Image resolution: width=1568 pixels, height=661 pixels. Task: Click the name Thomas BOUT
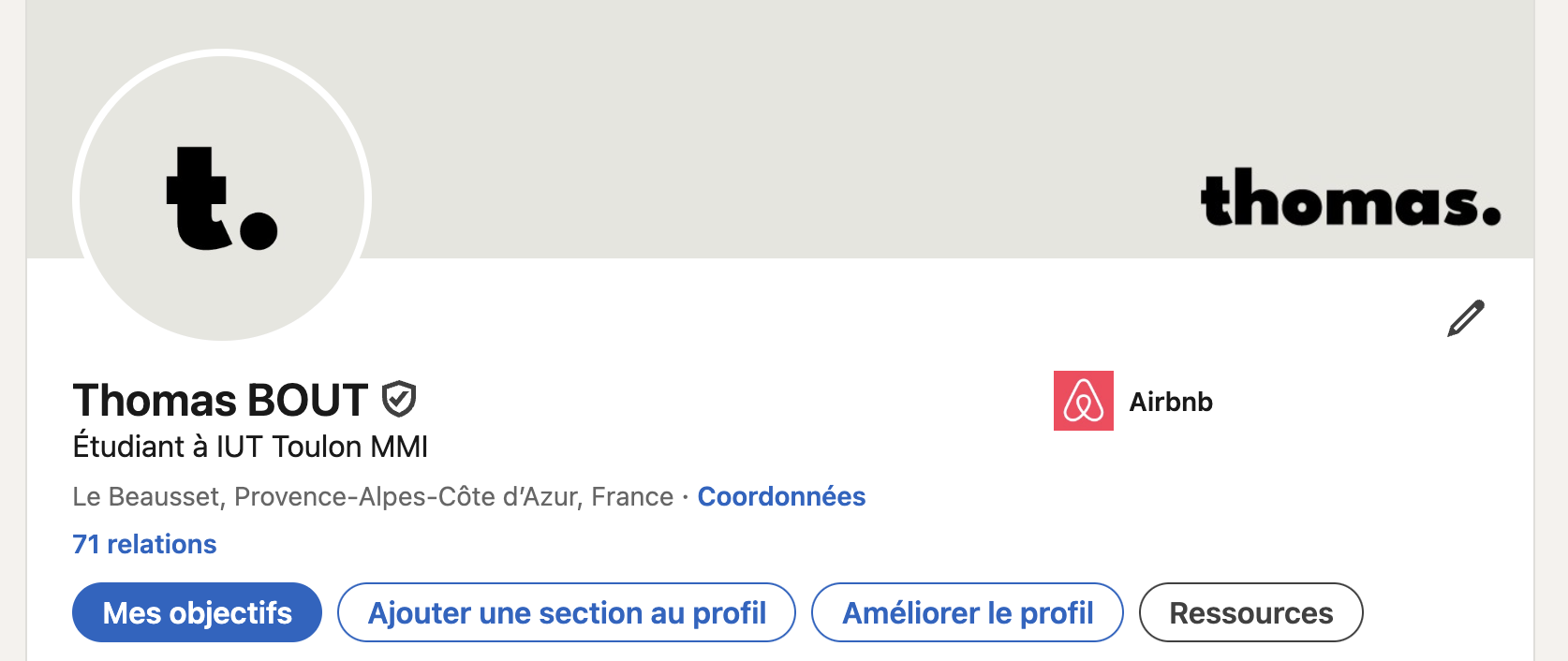[220, 400]
